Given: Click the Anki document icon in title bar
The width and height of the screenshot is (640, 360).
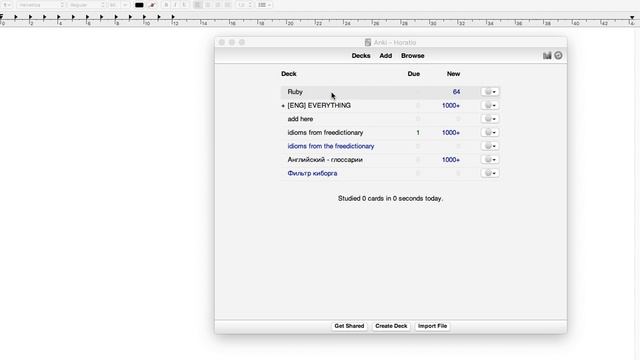Looking at the screenshot, I should pyautogui.click(x=368, y=42).
